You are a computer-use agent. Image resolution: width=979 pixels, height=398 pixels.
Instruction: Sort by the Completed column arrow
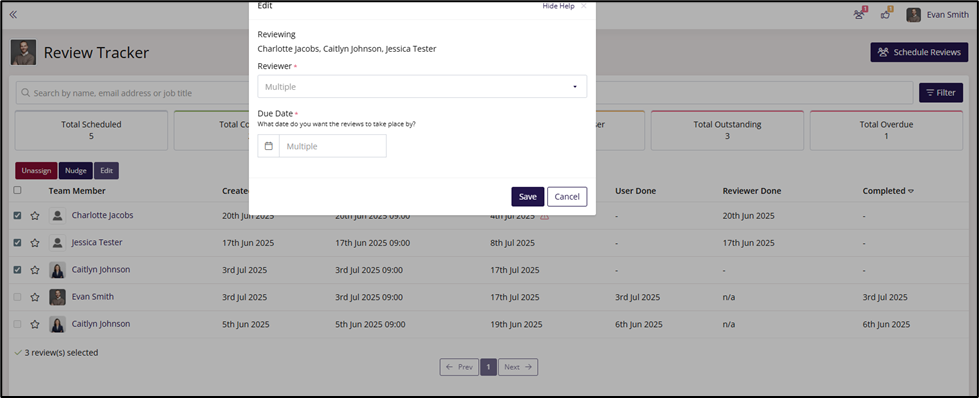click(911, 191)
